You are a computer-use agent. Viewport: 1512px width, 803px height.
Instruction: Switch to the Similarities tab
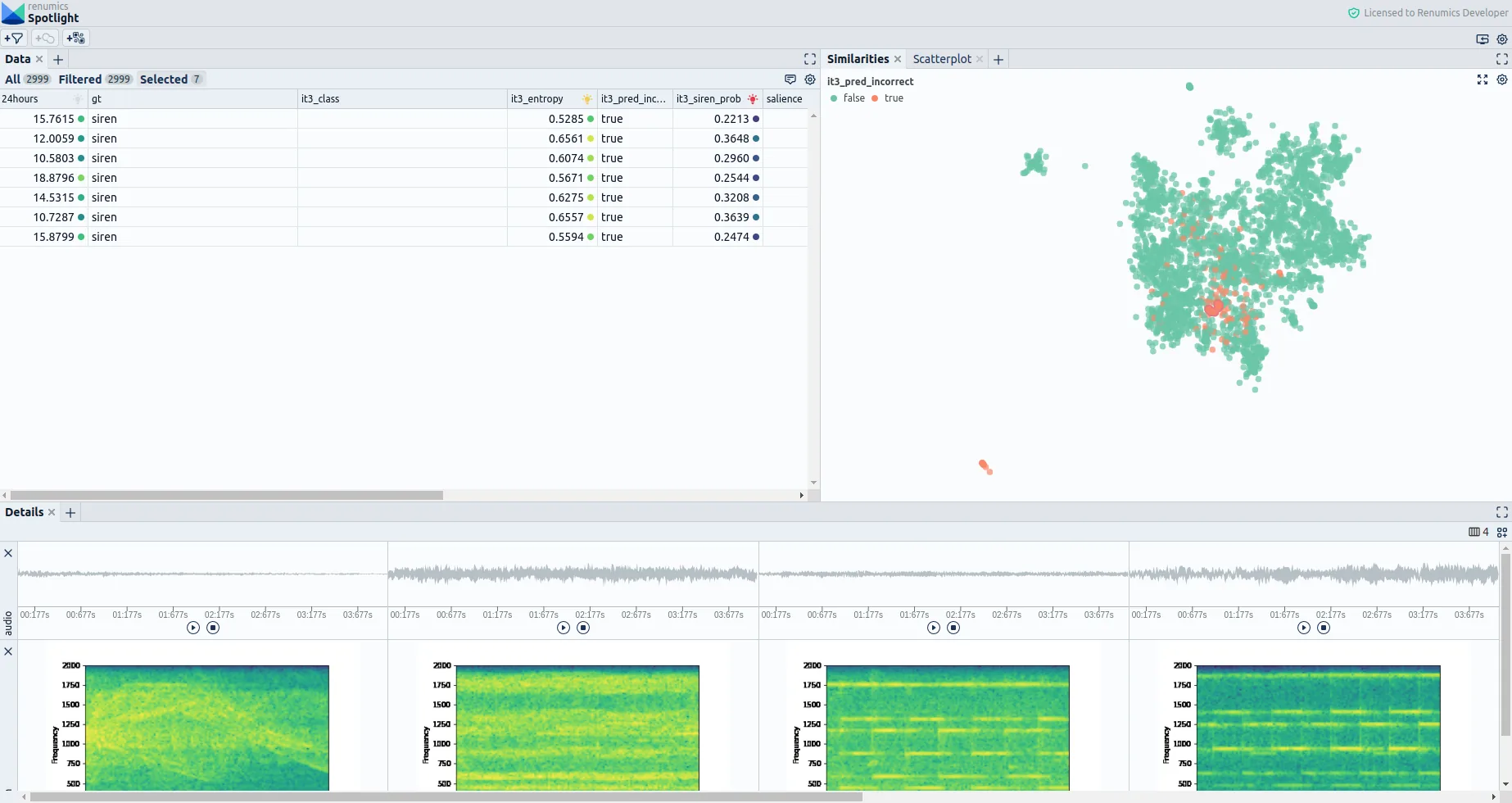pos(858,59)
